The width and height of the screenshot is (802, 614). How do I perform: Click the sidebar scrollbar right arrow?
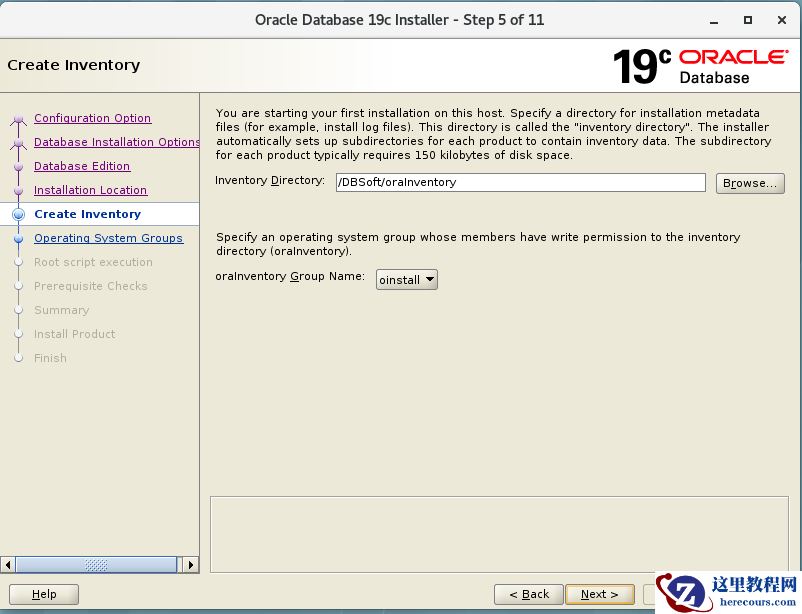[x=191, y=565]
